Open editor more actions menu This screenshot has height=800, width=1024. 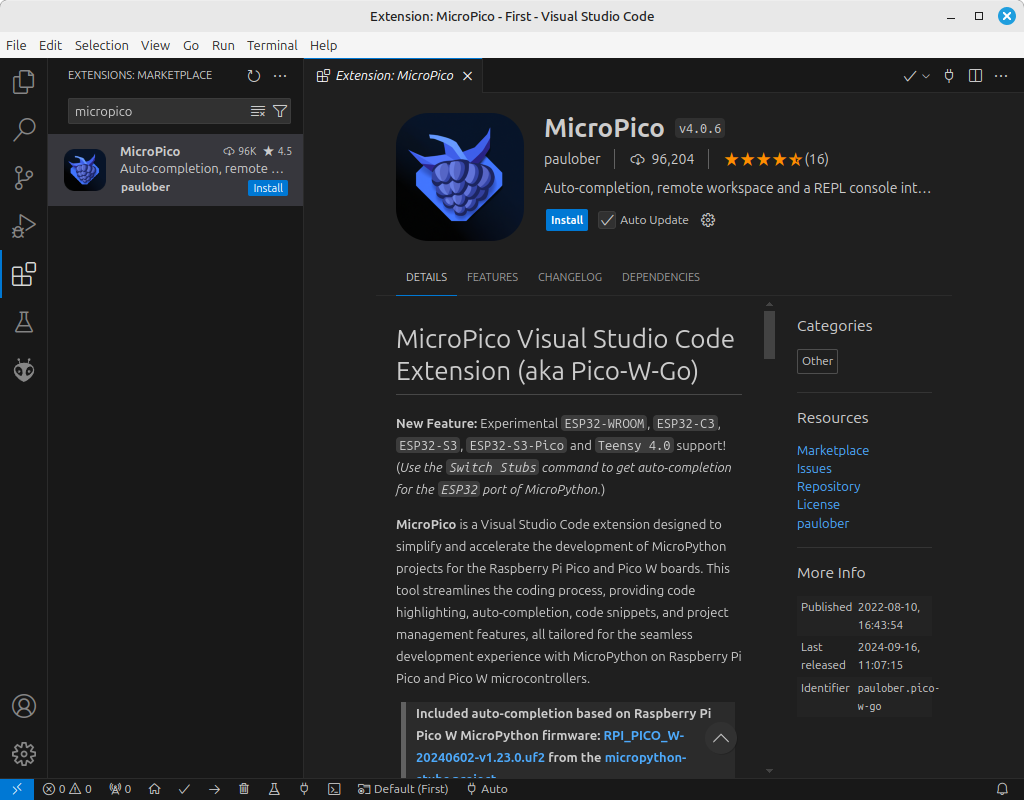(x=1001, y=76)
